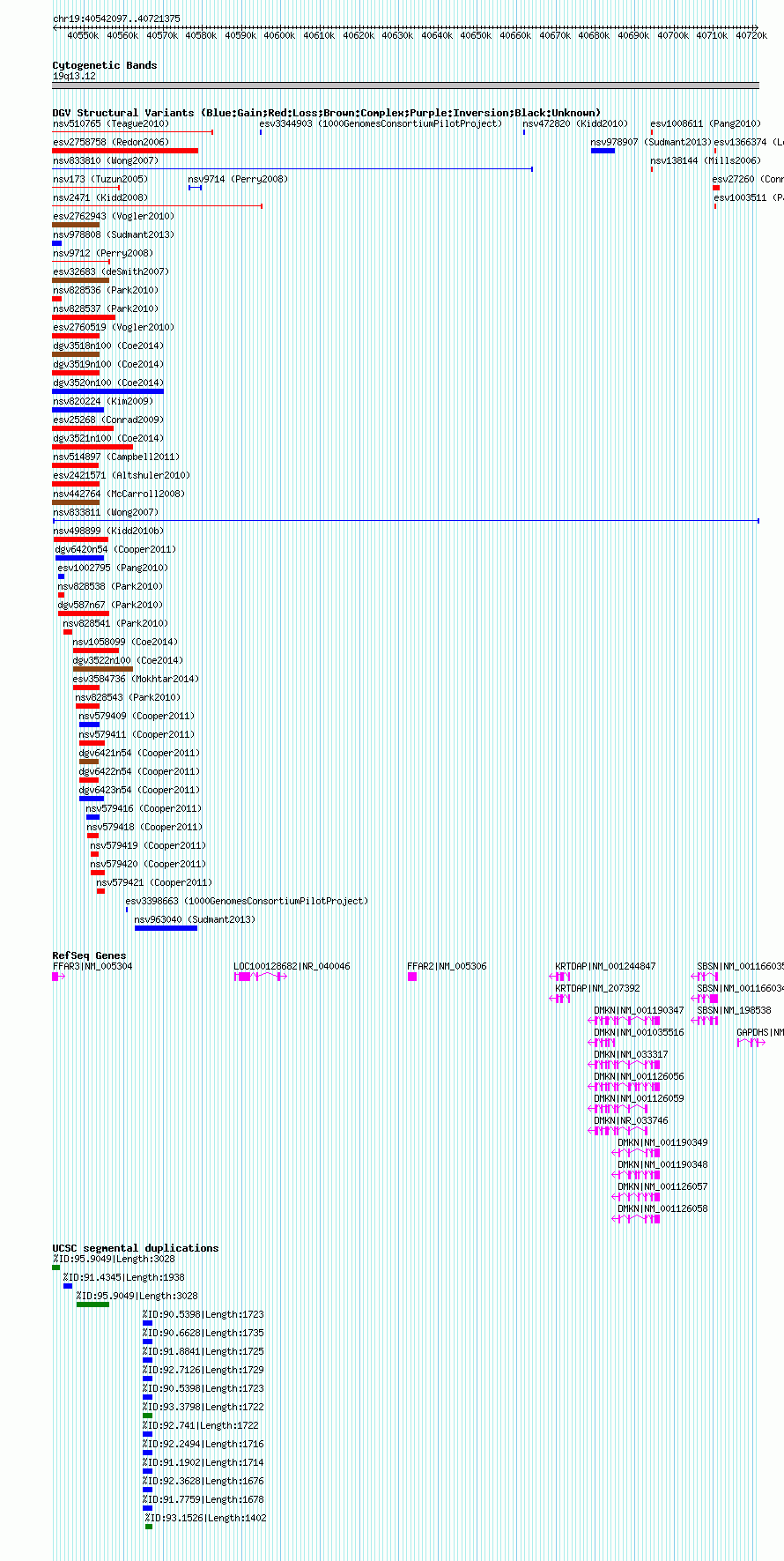784x1561 pixels.
Task: Select the brown esv2762943 (Vogler2010) complex bar
Action: [76, 225]
